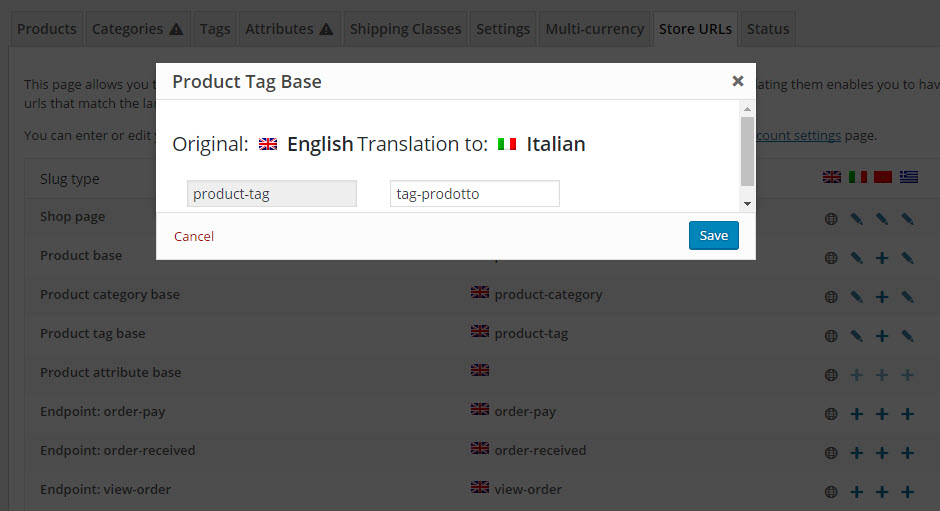This screenshot has height=511, width=940.
Task: Switch to the Status tab
Action: coord(768,29)
